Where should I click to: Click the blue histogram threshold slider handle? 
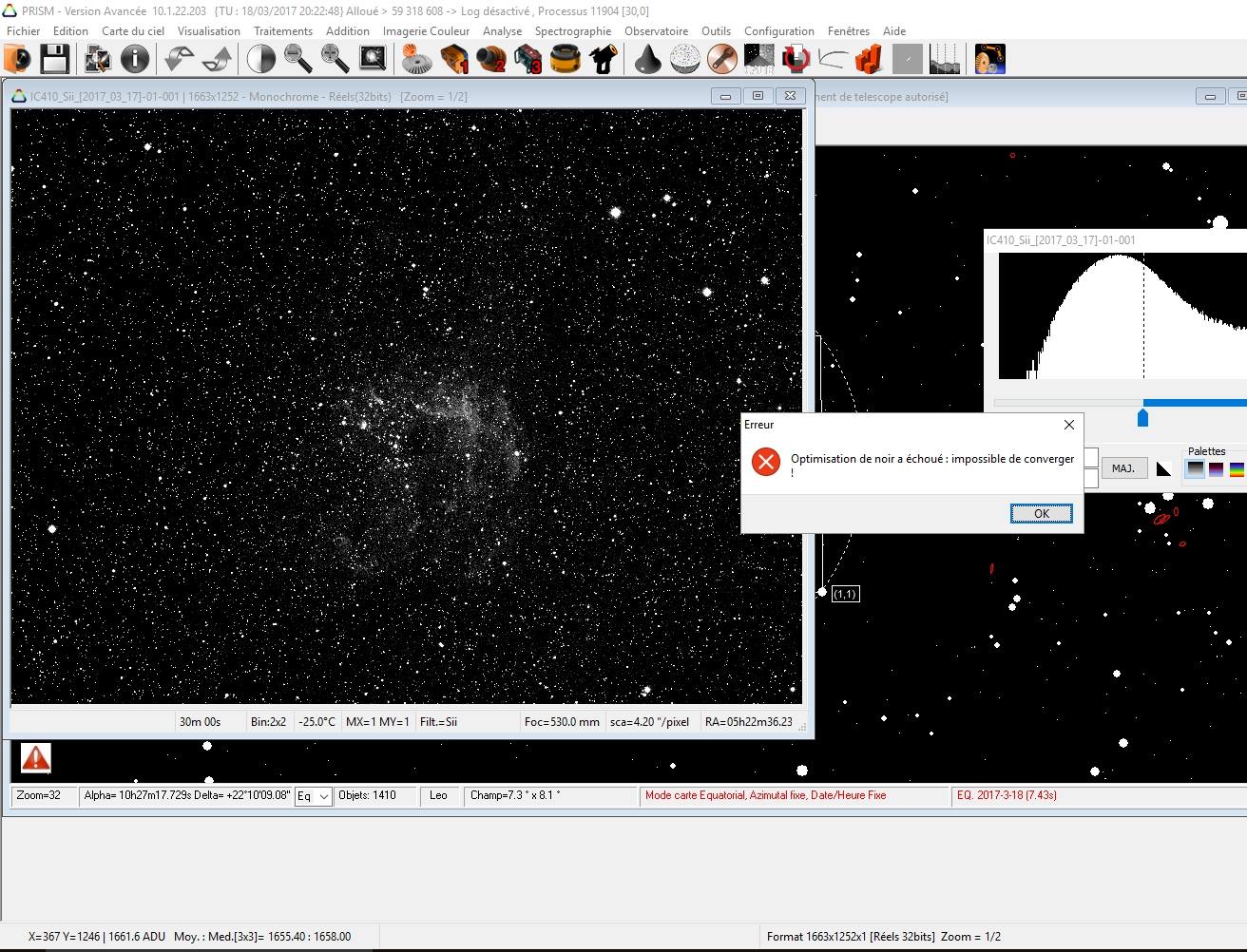1142,417
